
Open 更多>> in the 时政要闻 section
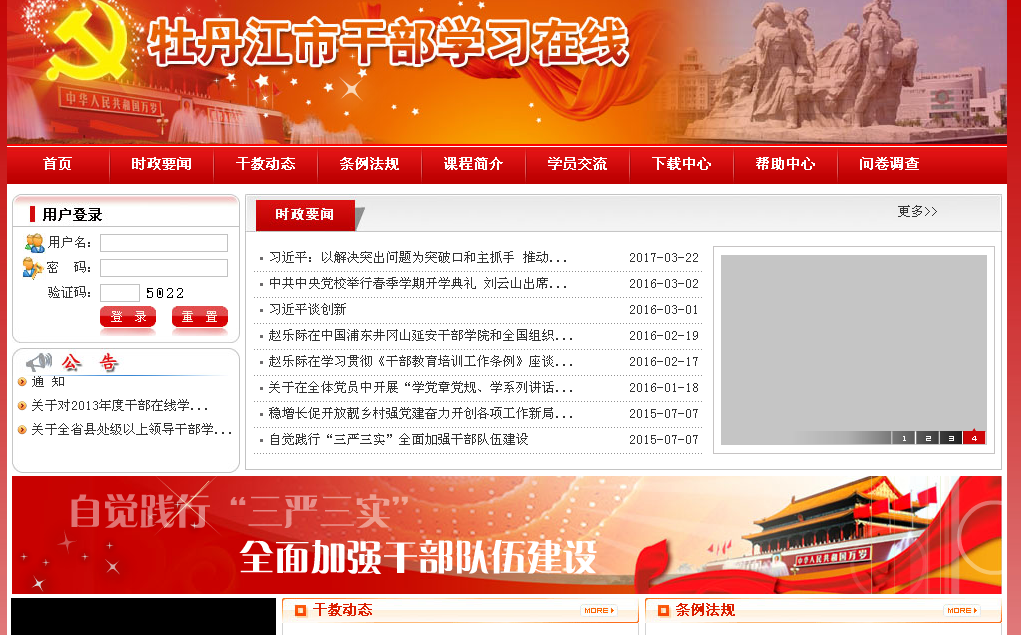tap(917, 211)
